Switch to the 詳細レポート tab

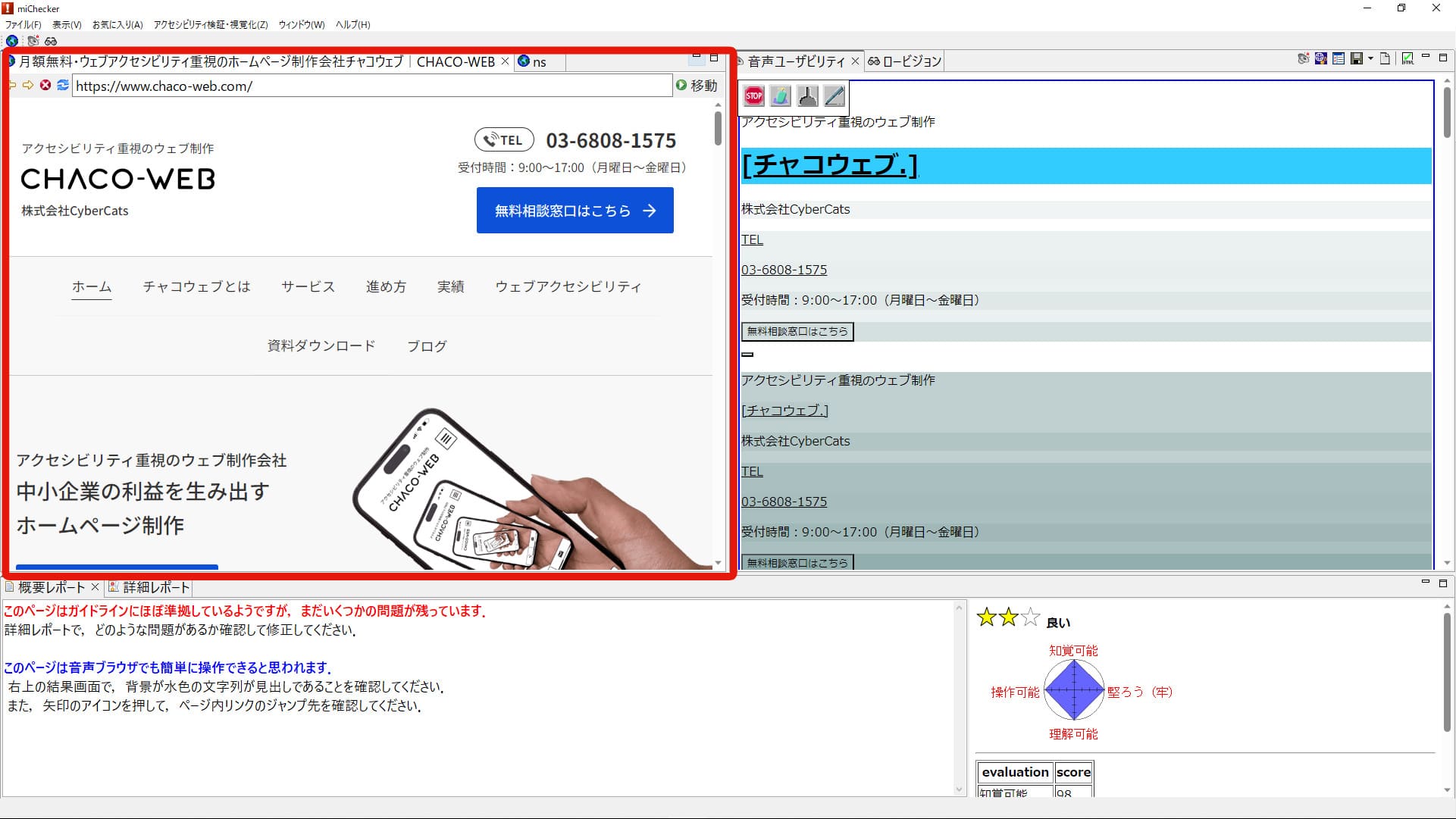(x=150, y=587)
